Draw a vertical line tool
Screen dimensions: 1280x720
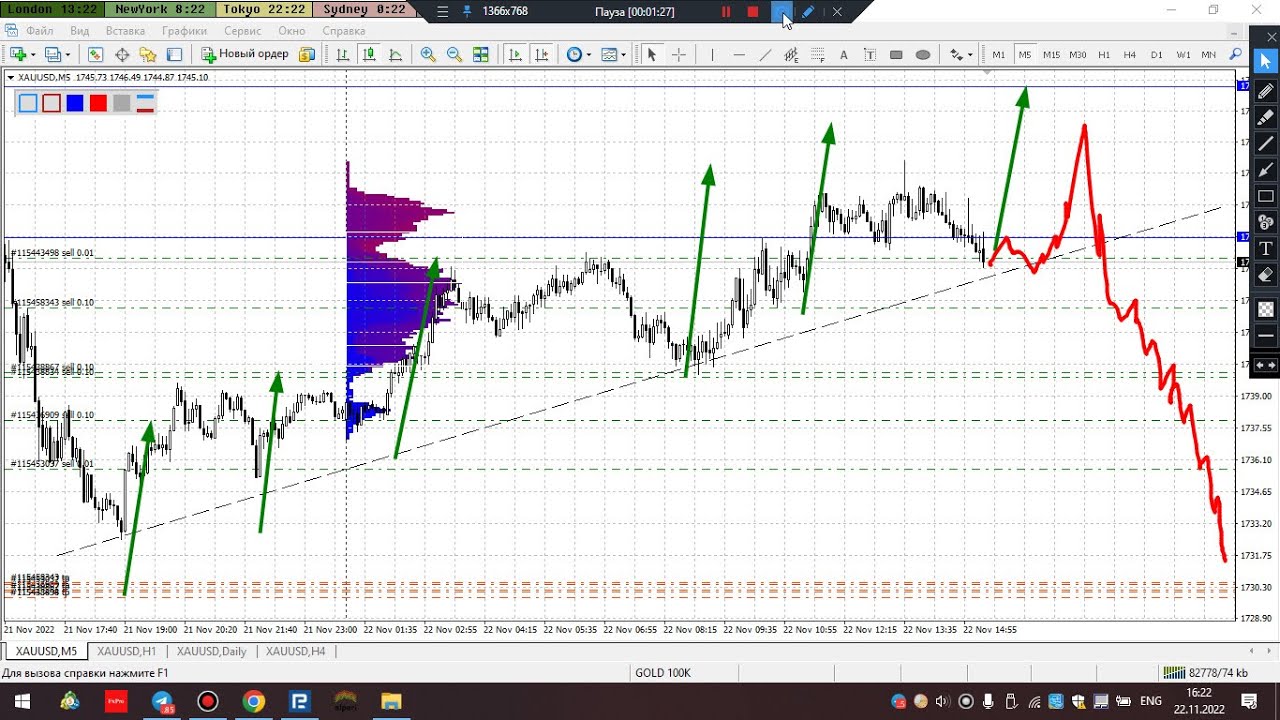[x=712, y=54]
